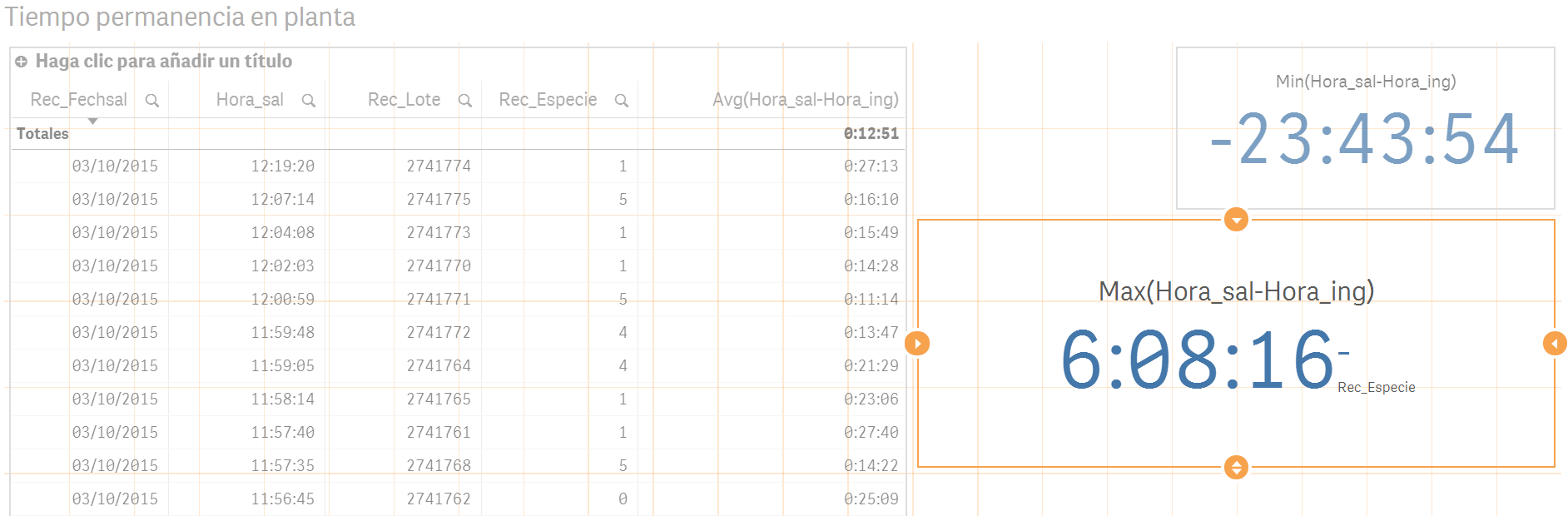Open search for Rec_Fechsal column
The width and height of the screenshot is (1568, 516).
[152, 101]
